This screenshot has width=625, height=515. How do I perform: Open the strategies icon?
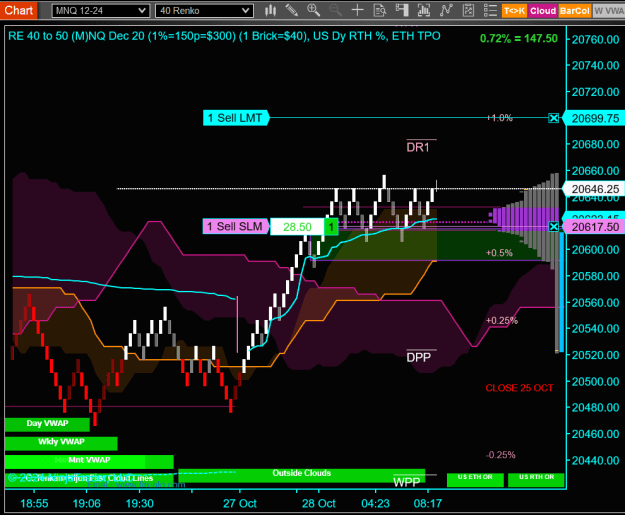tap(446, 10)
